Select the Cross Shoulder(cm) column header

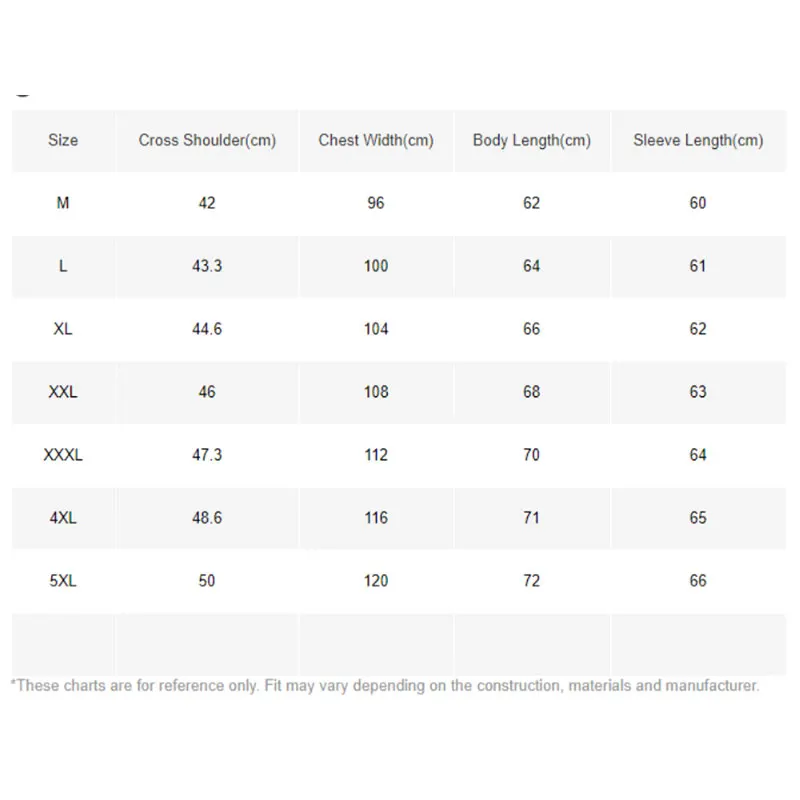[207, 140]
